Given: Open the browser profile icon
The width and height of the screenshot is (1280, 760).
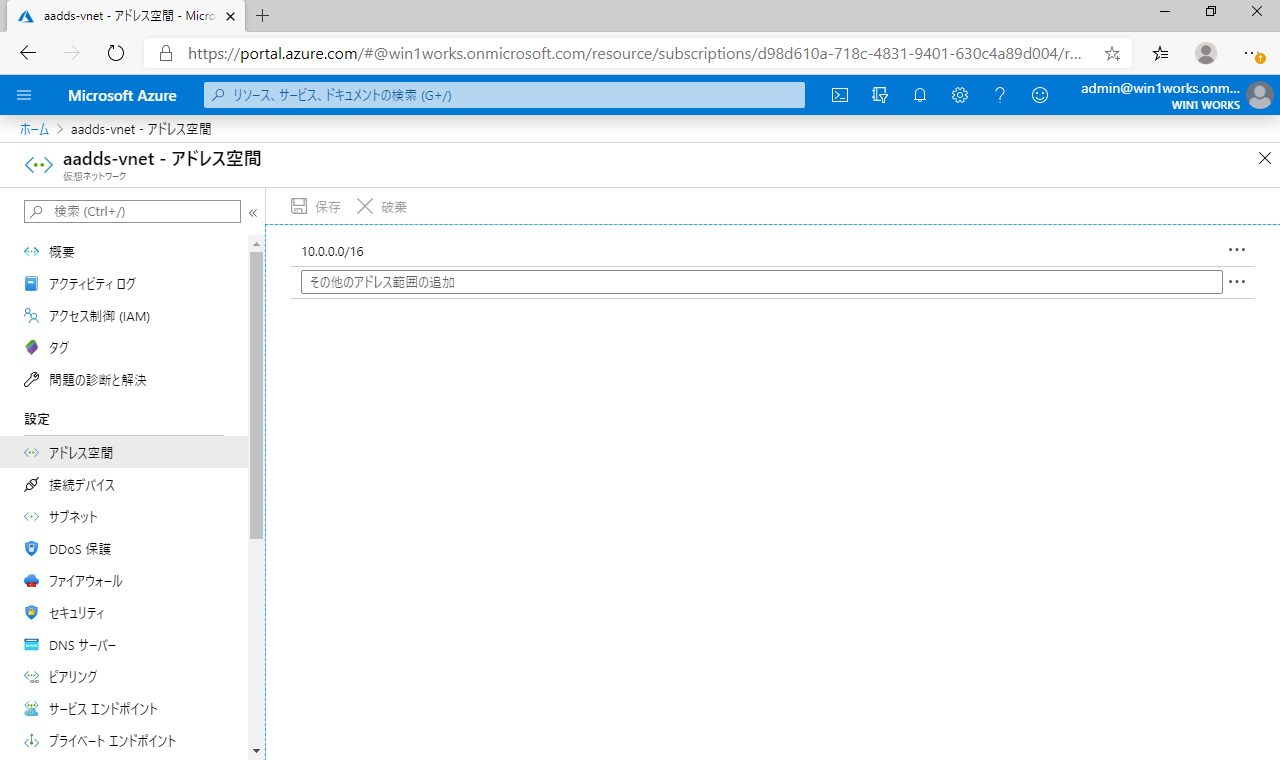Looking at the screenshot, I should [1206, 53].
